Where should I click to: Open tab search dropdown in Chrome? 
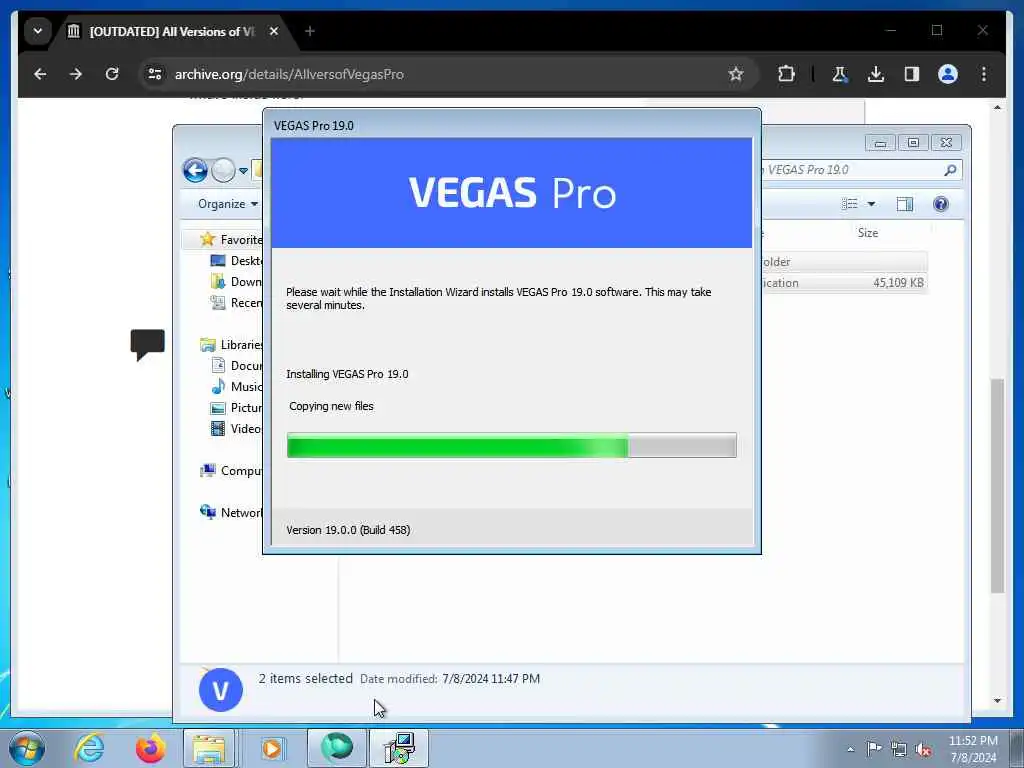38,31
